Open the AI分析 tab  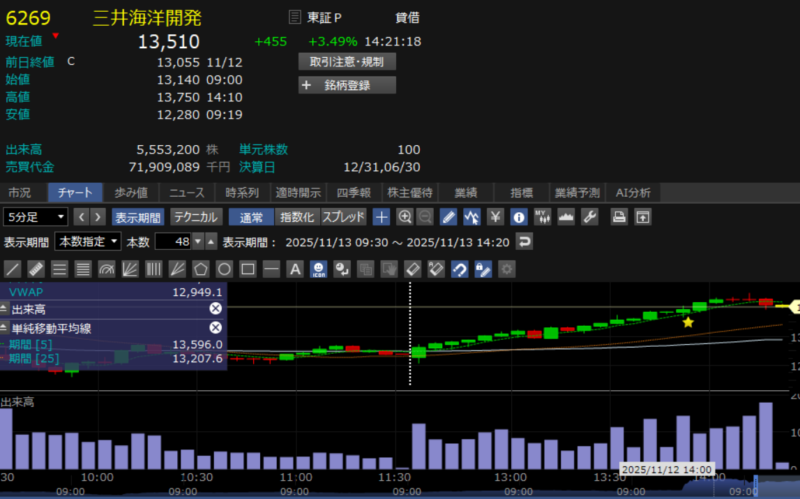632,193
